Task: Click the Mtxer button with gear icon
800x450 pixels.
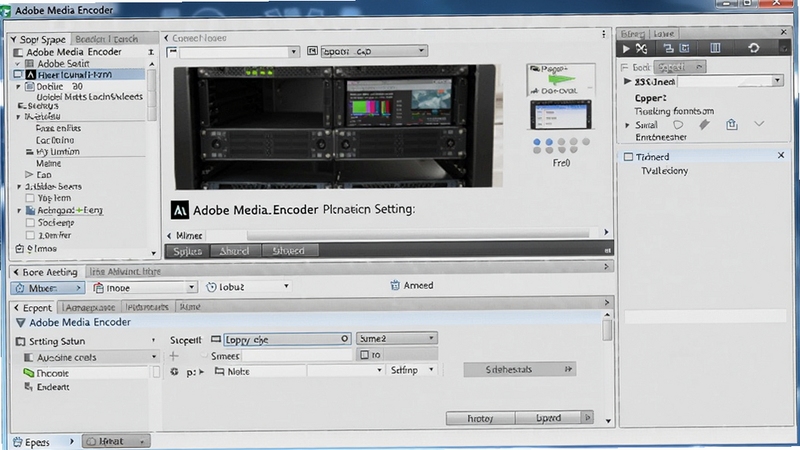Action: point(46,288)
